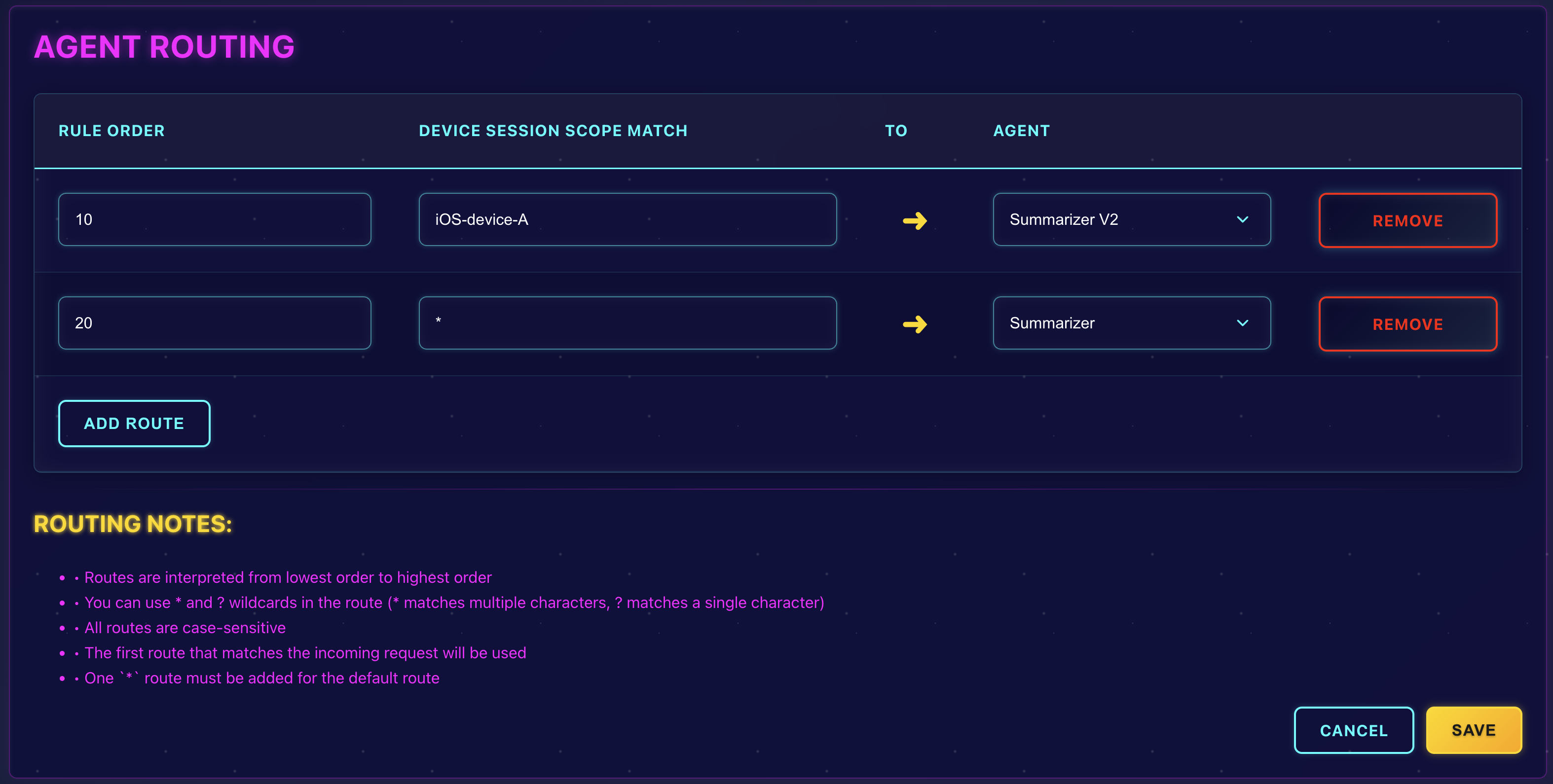Open the rule order selector showing 20
1553x784 pixels.
215,323
